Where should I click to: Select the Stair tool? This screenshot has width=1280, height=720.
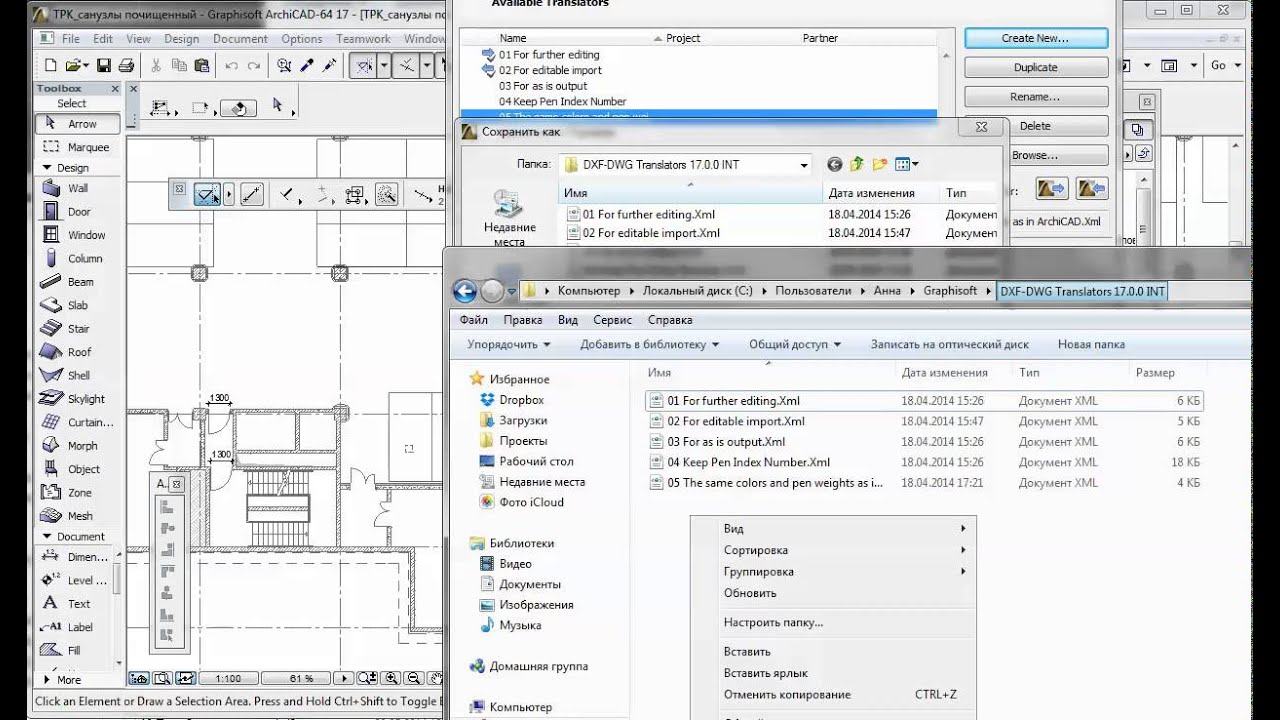click(x=78, y=328)
